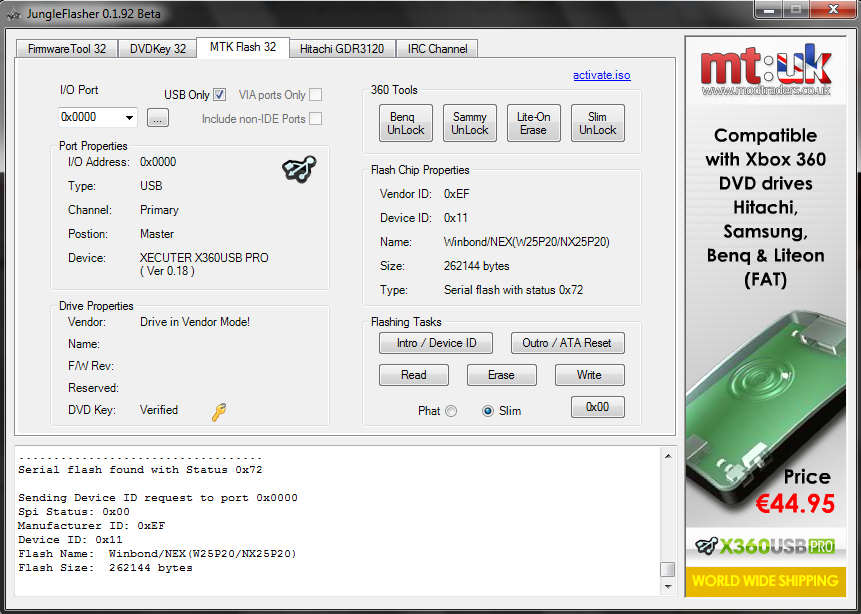Click the 'Drive in Vendor Mode!' text
The image size is (861, 614).
tap(195, 322)
